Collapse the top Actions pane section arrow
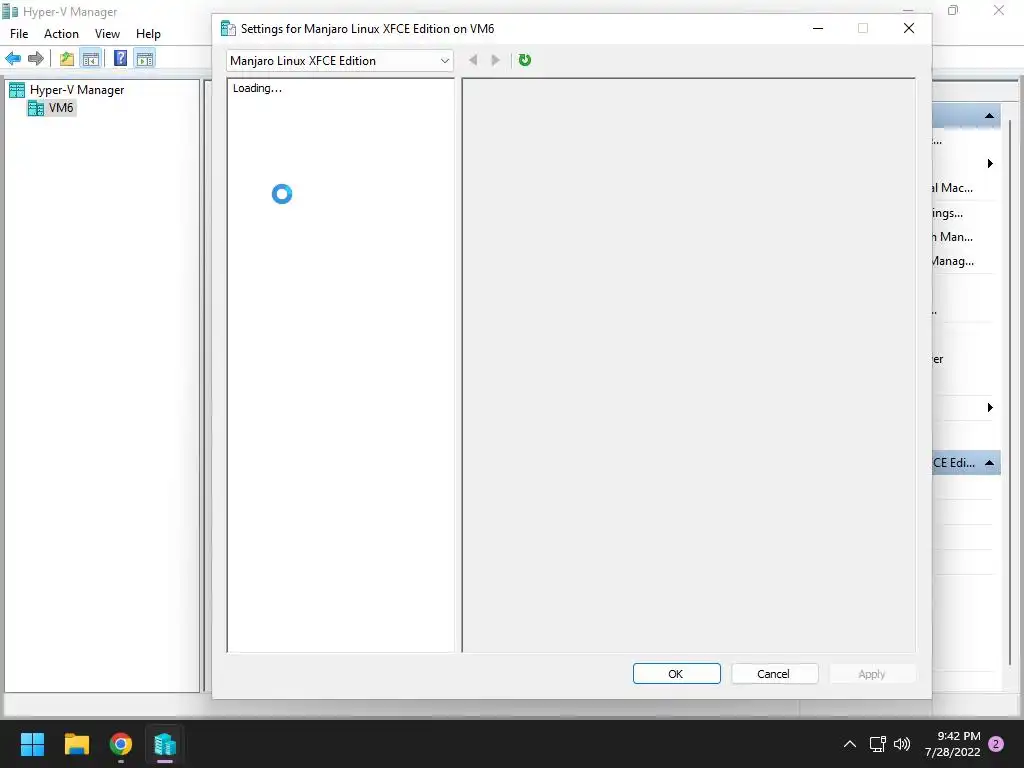This screenshot has width=1024, height=768. (989, 116)
